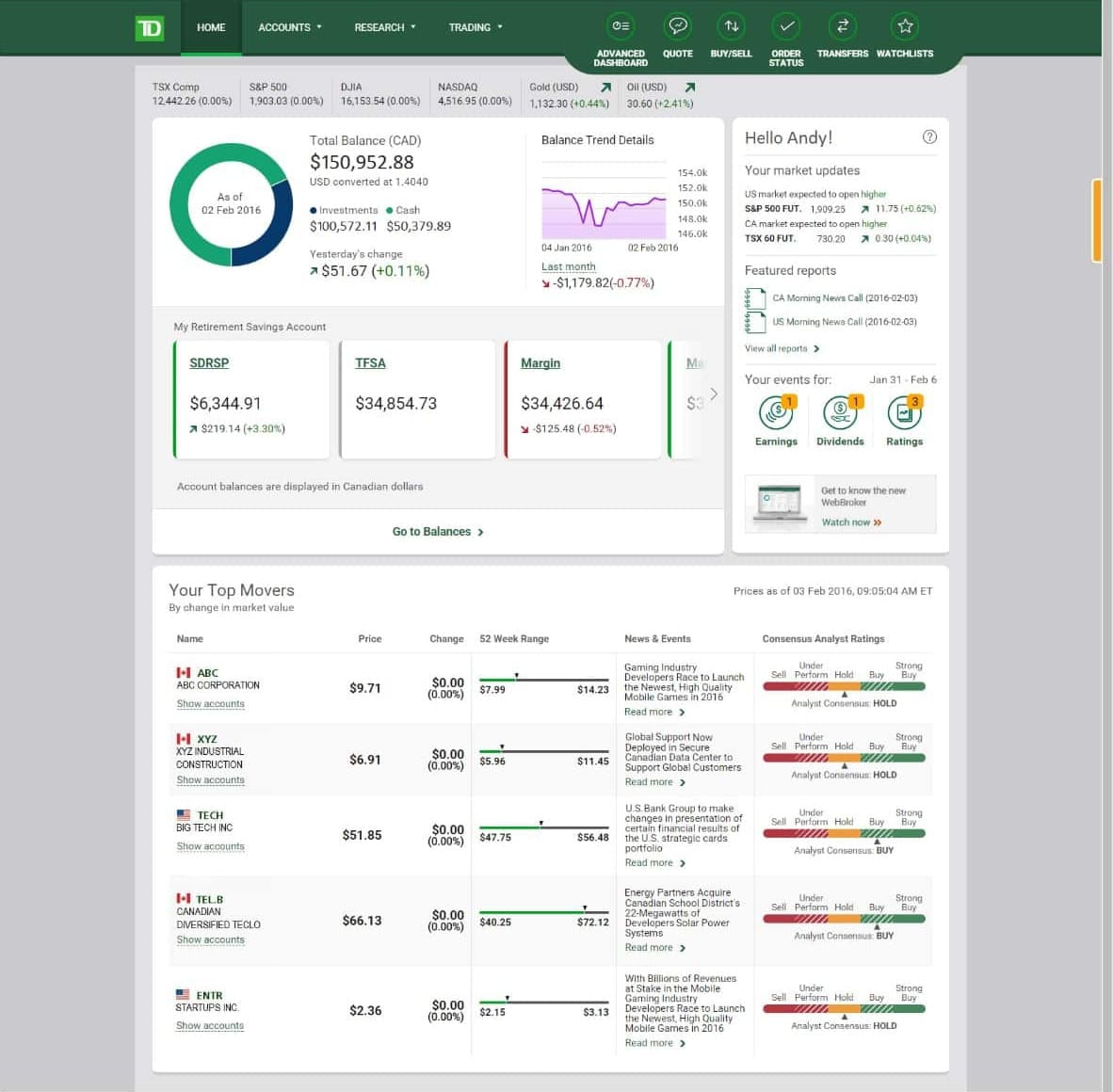Viewport: 1113px width, 1092px height.
Task: Show accounts for Startups Inc
Action: [209, 1026]
